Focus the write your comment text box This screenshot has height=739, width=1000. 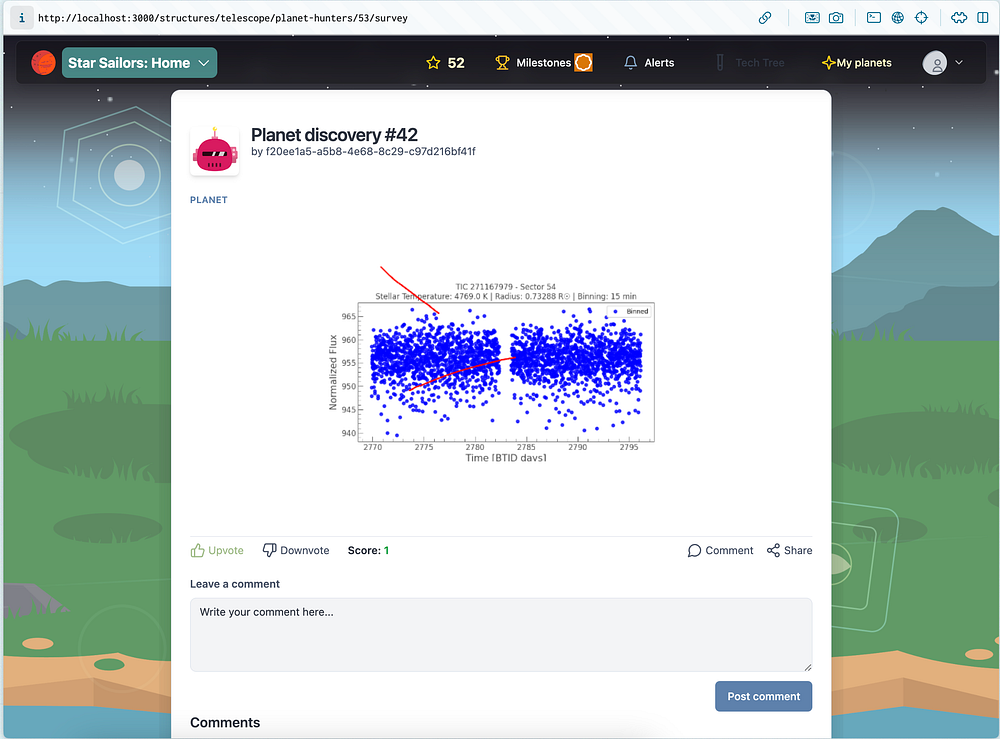[501, 634]
